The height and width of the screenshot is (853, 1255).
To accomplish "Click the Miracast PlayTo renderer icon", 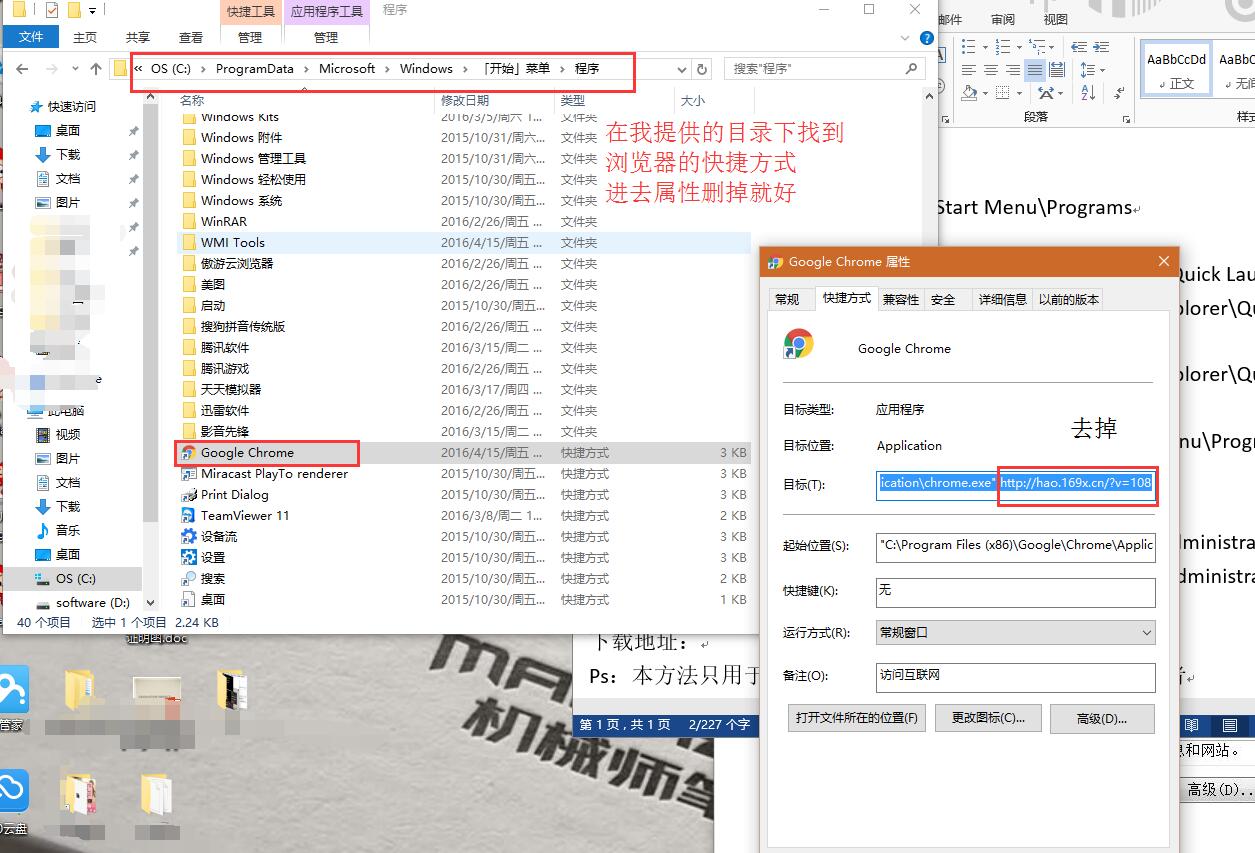I will (188, 474).
